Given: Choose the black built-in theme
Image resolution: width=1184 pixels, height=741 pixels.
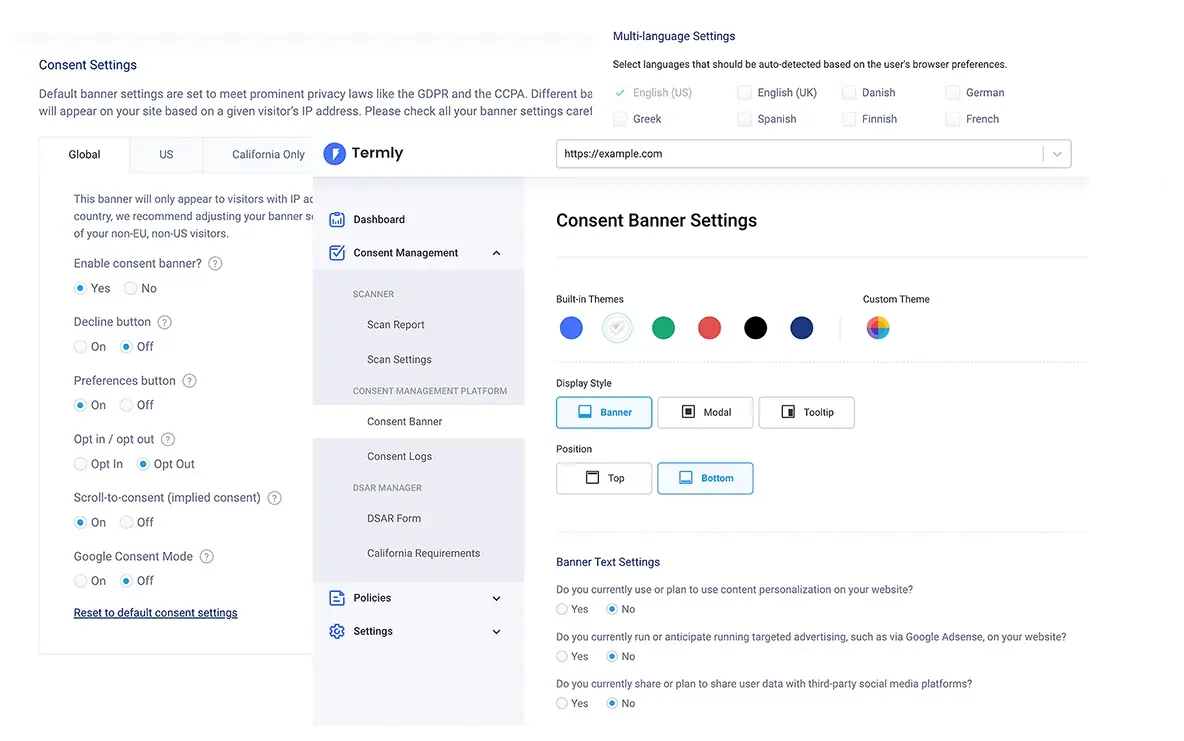Looking at the screenshot, I should click(755, 328).
